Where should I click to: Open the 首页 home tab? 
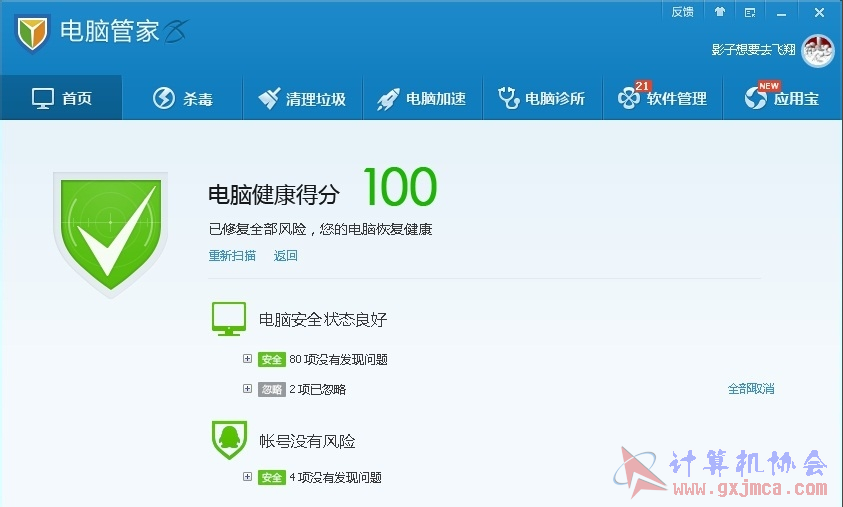point(61,98)
